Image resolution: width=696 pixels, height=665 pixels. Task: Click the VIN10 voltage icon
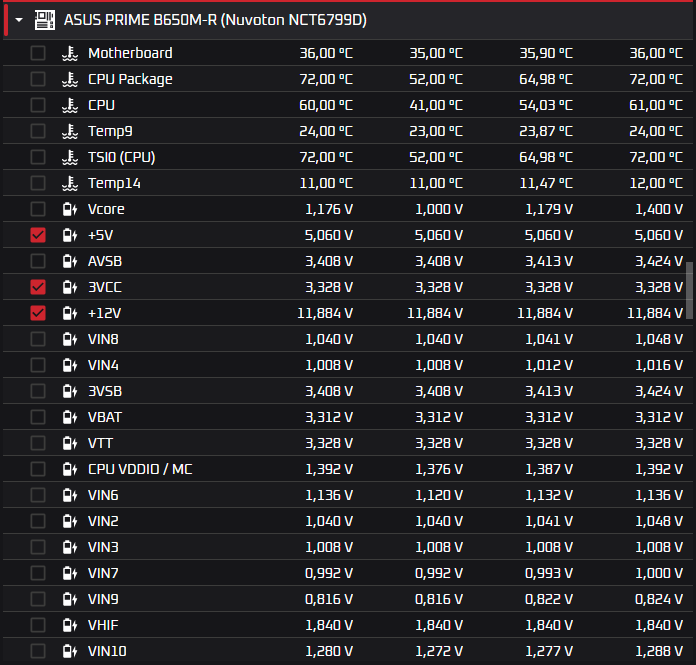[x=70, y=651]
